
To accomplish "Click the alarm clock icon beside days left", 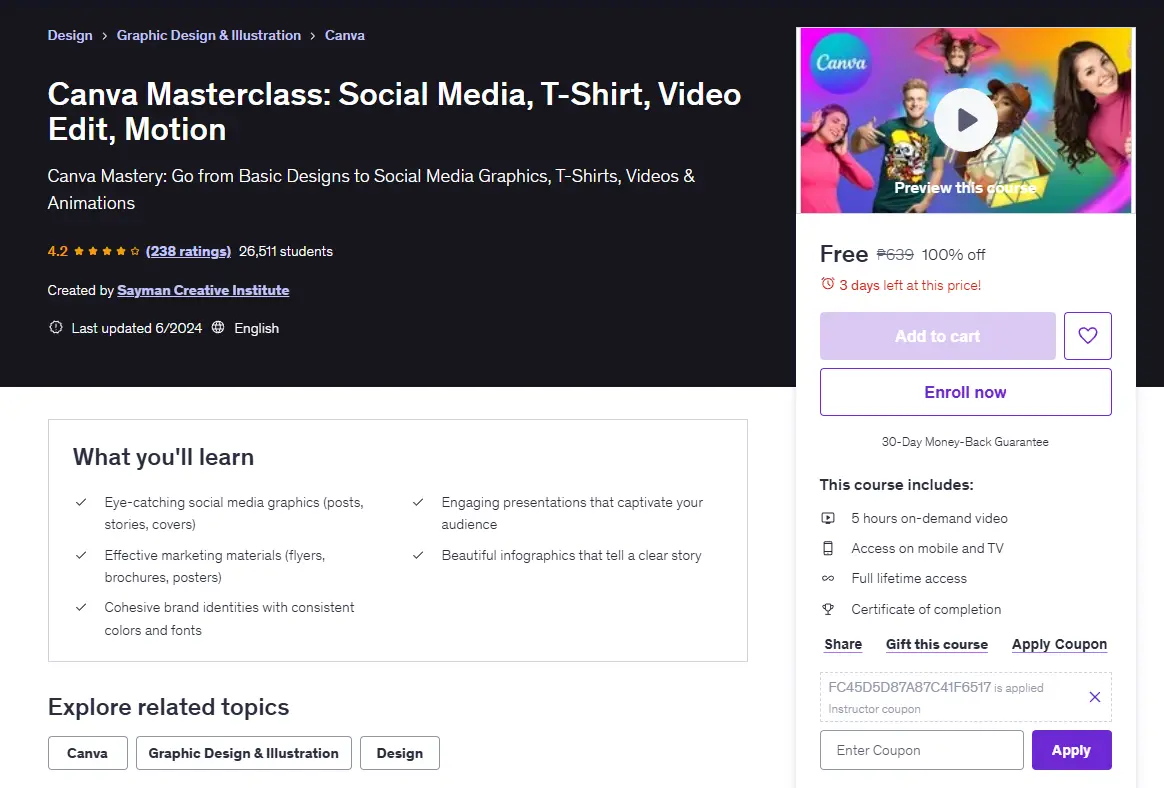I will point(828,284).
